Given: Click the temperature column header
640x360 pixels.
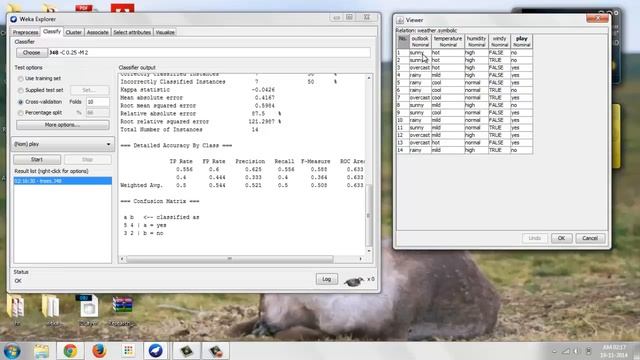Looking at the screenshot, I should point(448,42).
